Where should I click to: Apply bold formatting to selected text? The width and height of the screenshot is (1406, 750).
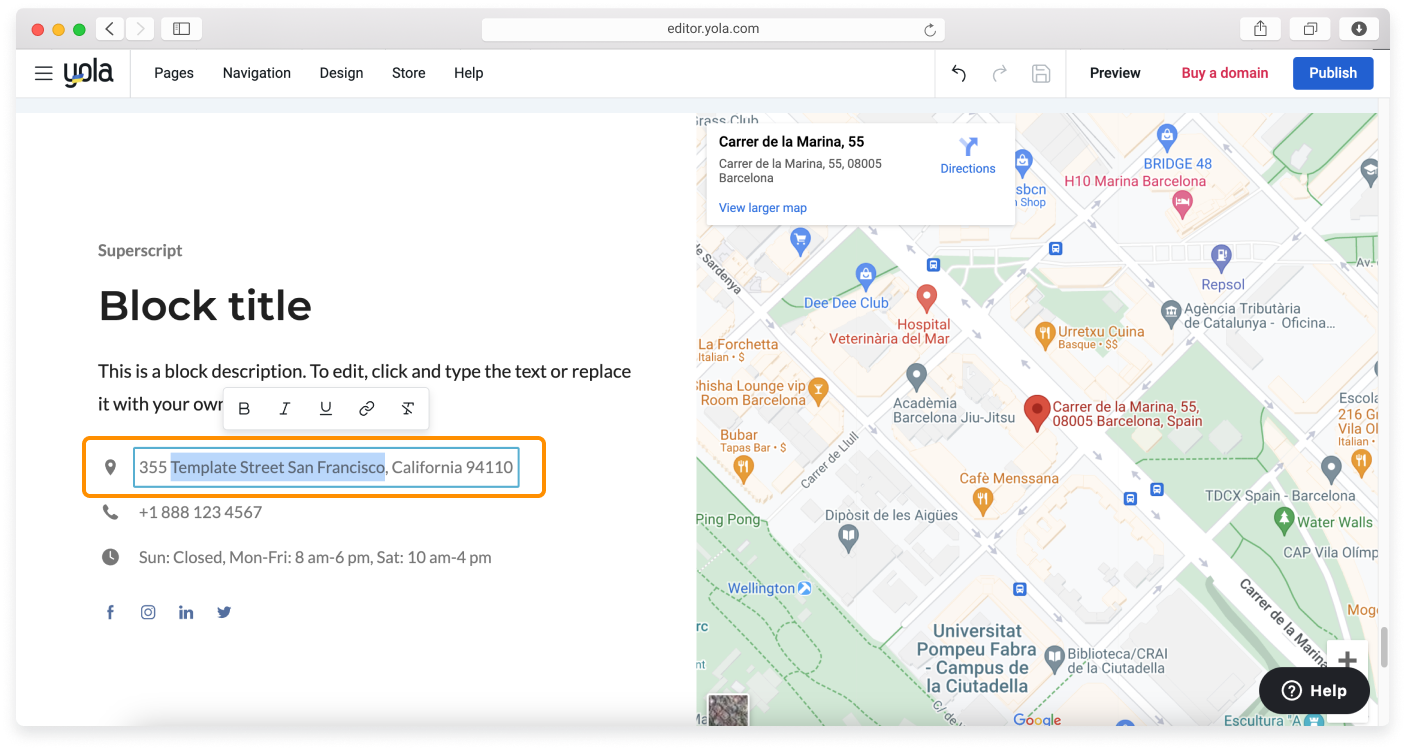coord(244,409)
